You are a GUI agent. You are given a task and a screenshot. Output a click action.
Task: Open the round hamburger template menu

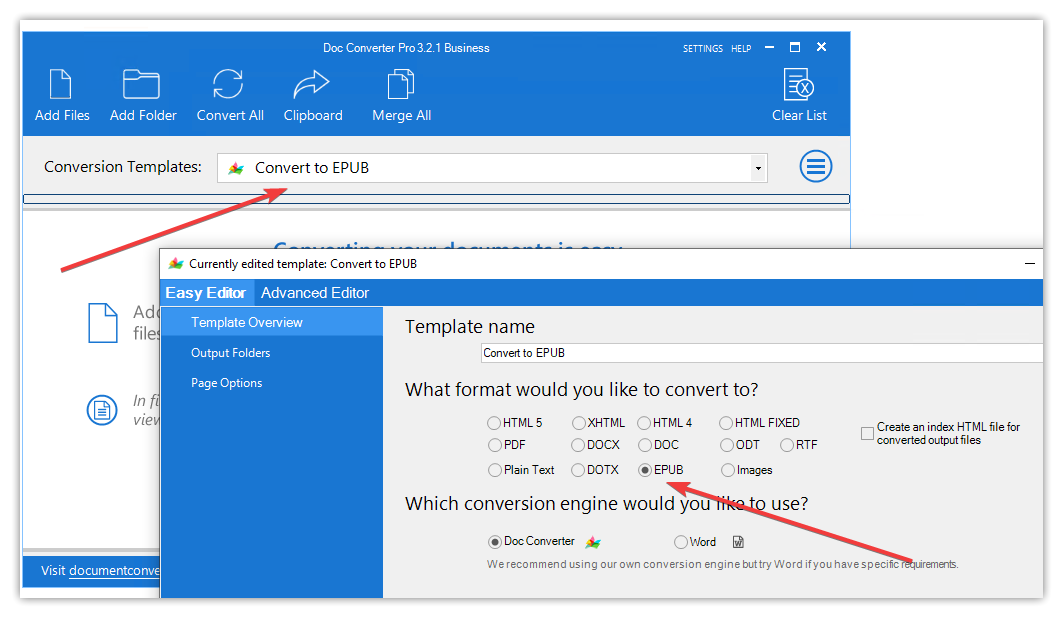click(816, 166)
